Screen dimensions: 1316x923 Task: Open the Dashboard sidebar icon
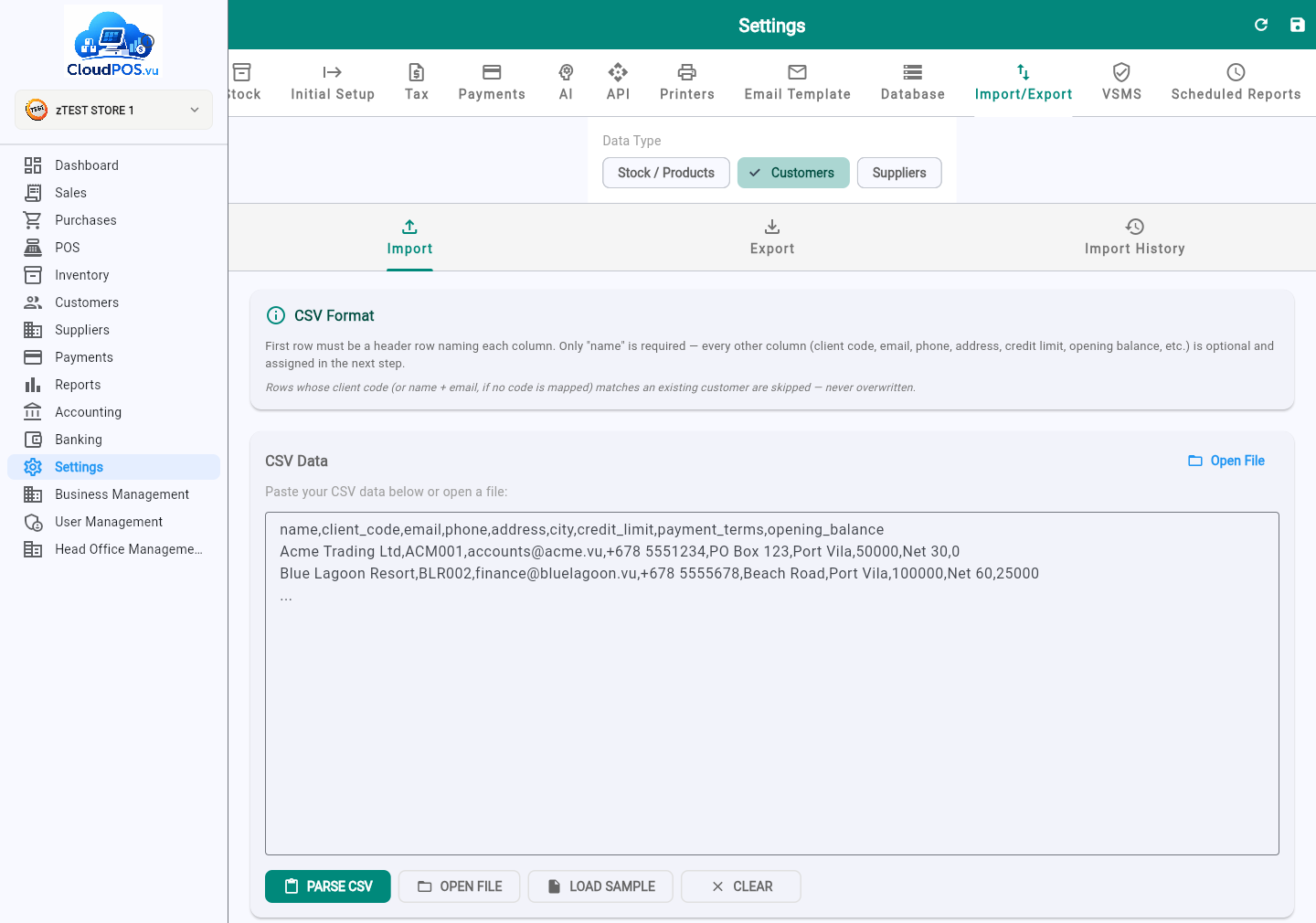click(33, 165)
